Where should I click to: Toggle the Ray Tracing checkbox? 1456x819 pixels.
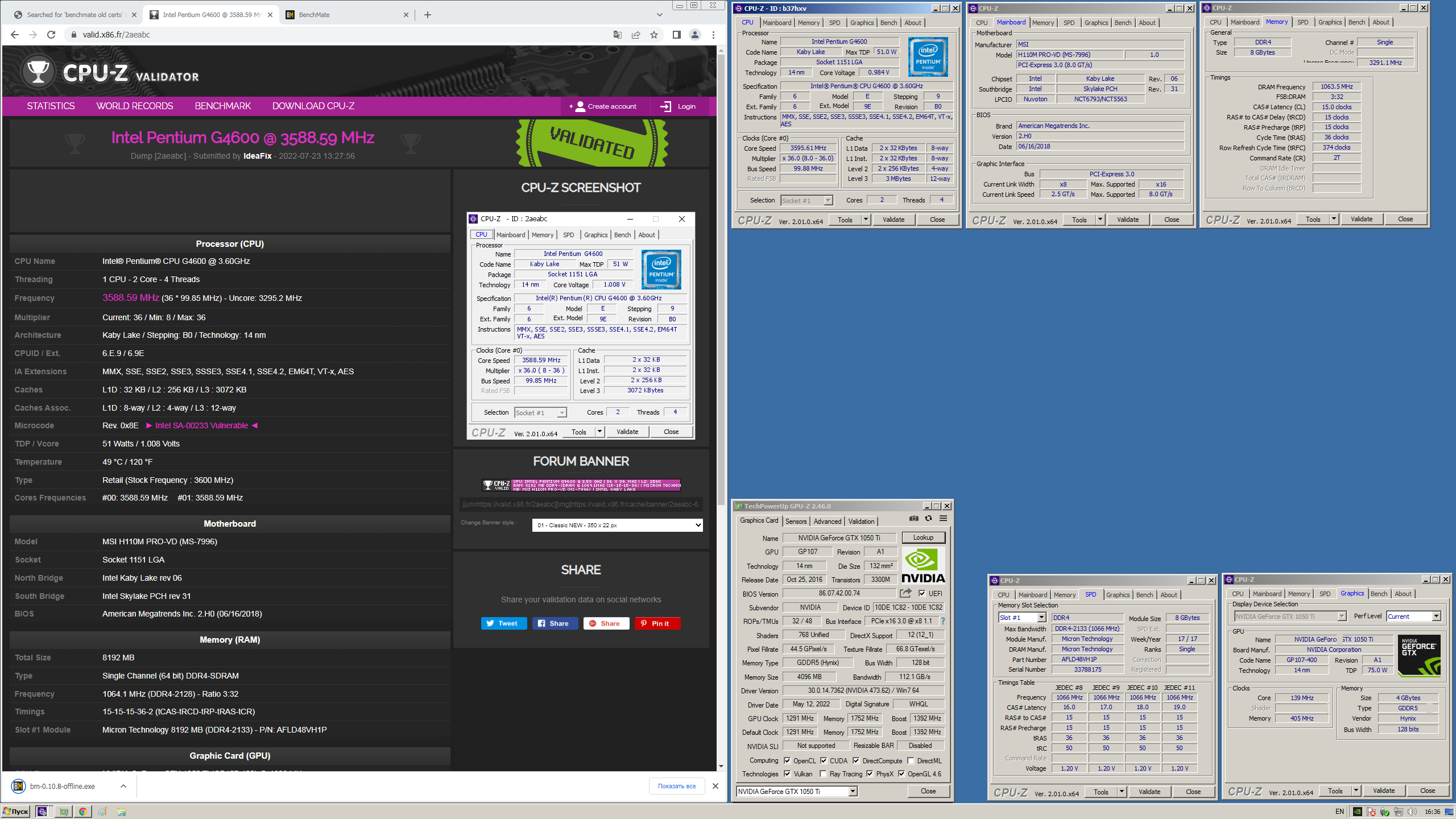[x=823, y=773]
